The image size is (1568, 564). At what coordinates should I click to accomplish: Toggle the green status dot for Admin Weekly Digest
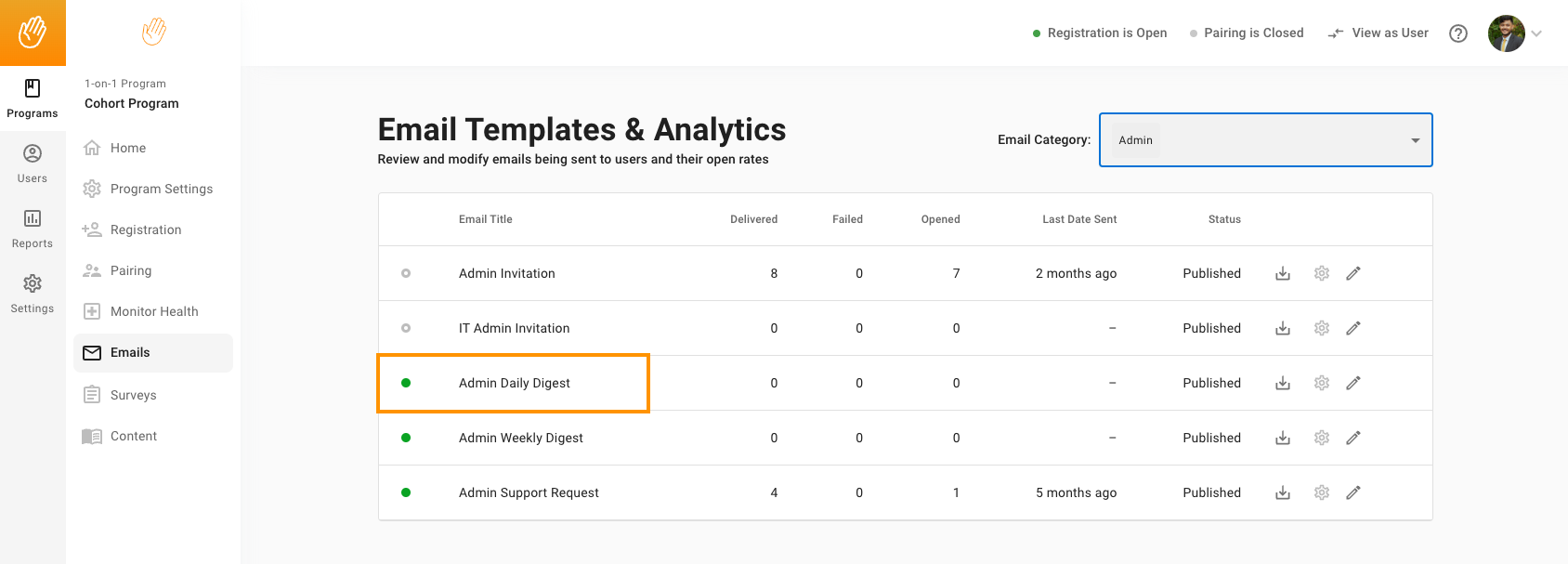[406, 438]
